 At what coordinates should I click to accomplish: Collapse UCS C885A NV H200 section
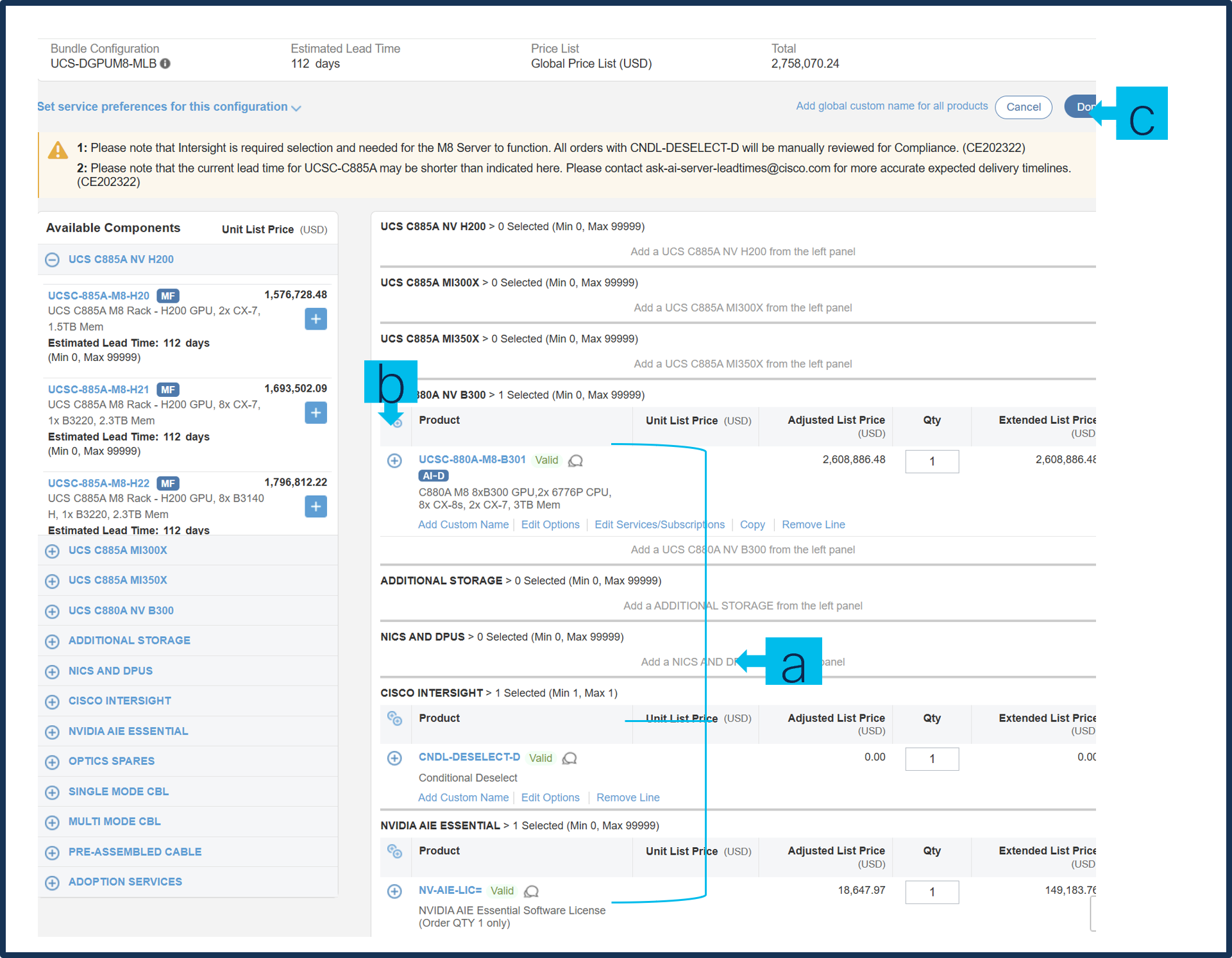point(53,260)
